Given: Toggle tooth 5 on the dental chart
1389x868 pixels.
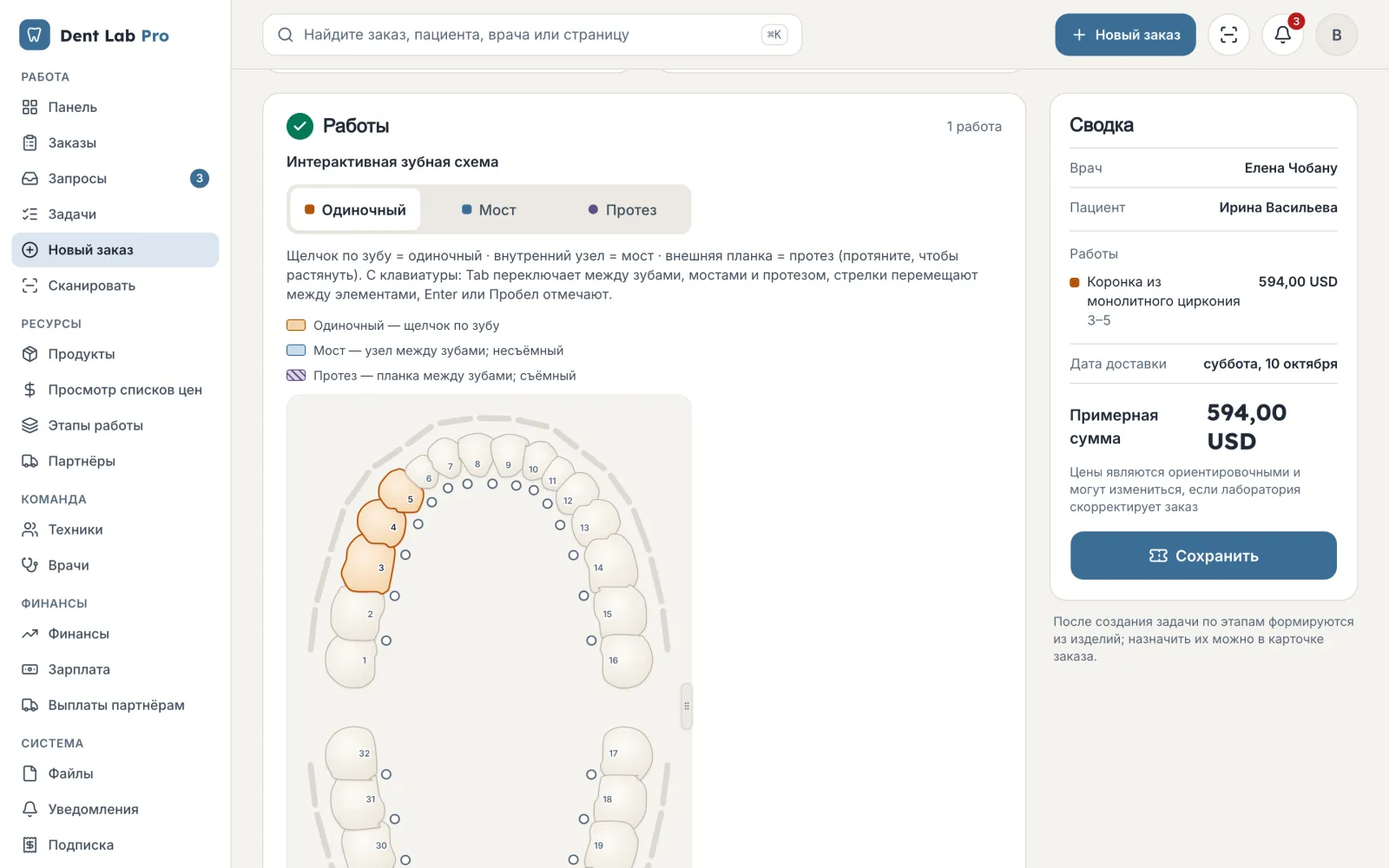Looking at the screenshot, I should click(402, 492).
